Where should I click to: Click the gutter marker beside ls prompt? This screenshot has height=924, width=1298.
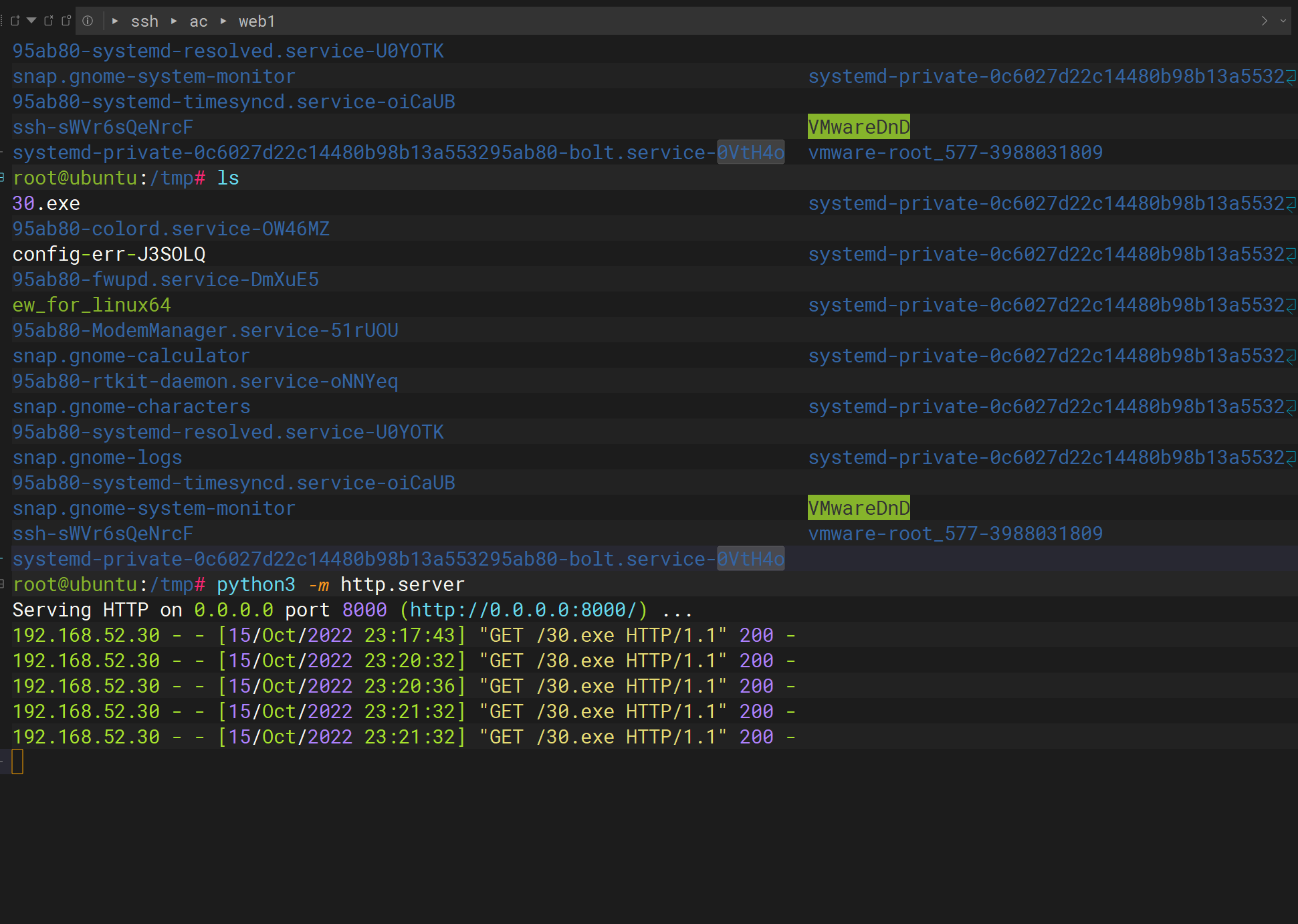[3, 178]
